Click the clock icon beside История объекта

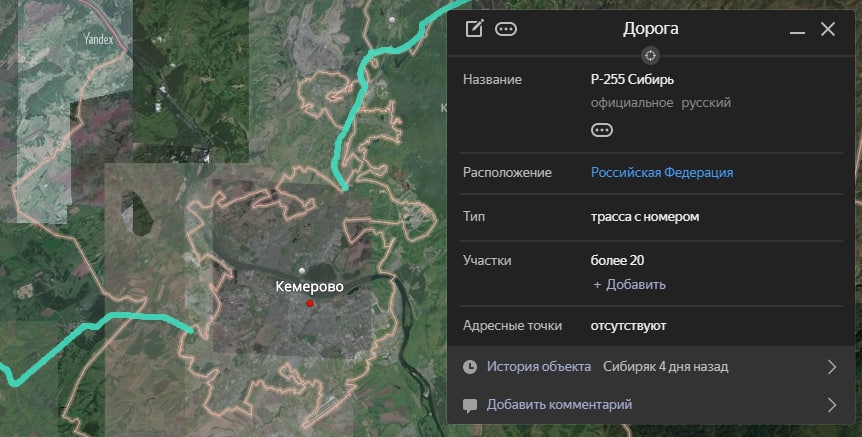470,367
